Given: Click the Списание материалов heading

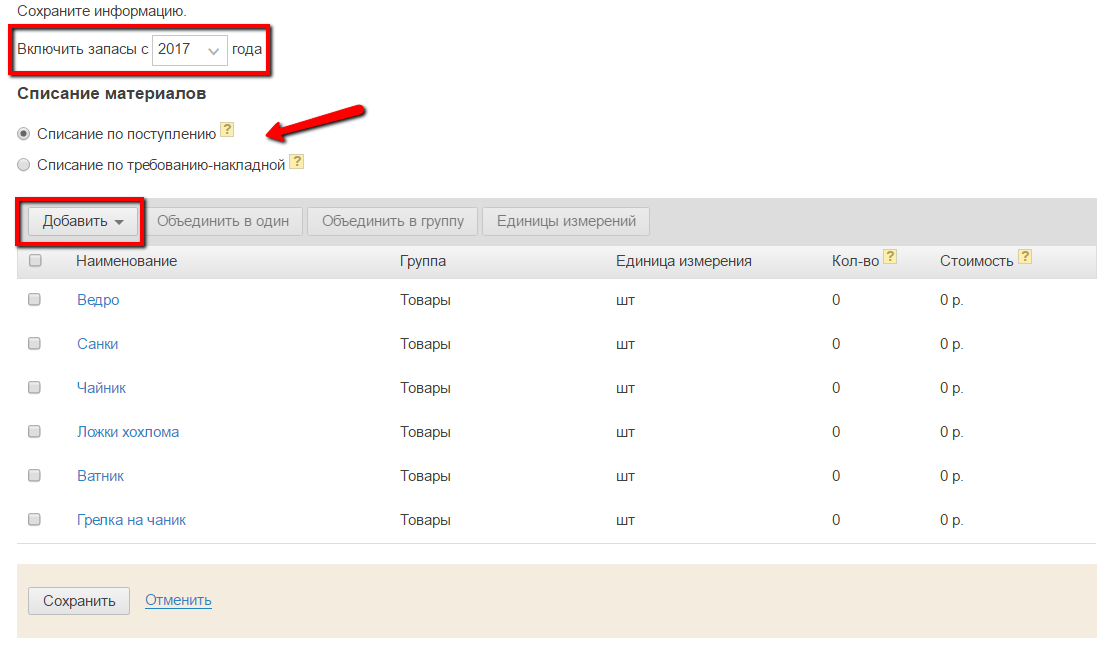Looking at the screenshot, I should [x=112, y=93].
